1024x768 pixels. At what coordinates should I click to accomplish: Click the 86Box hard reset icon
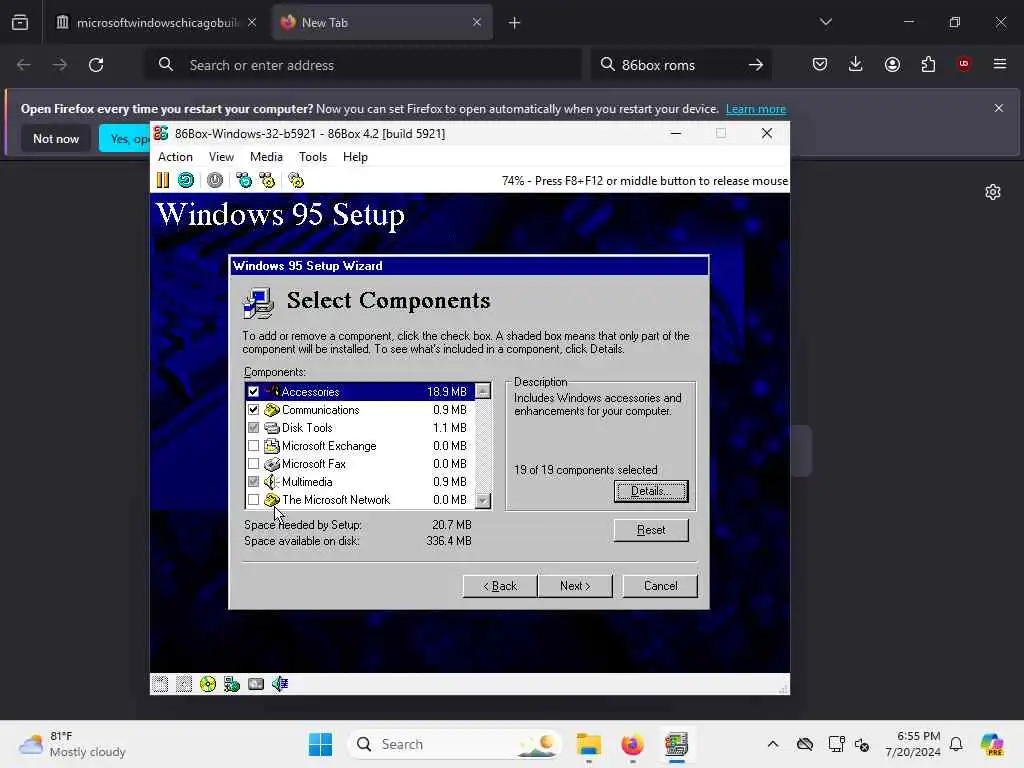click(186, 180)
